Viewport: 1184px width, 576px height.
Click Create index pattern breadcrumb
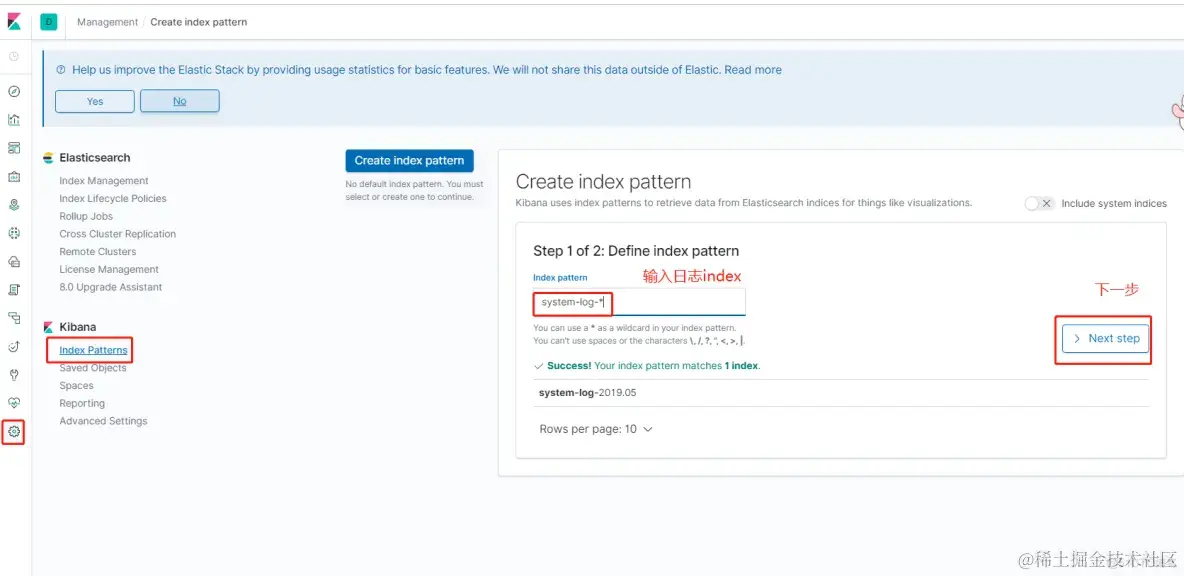pos(199,22)
